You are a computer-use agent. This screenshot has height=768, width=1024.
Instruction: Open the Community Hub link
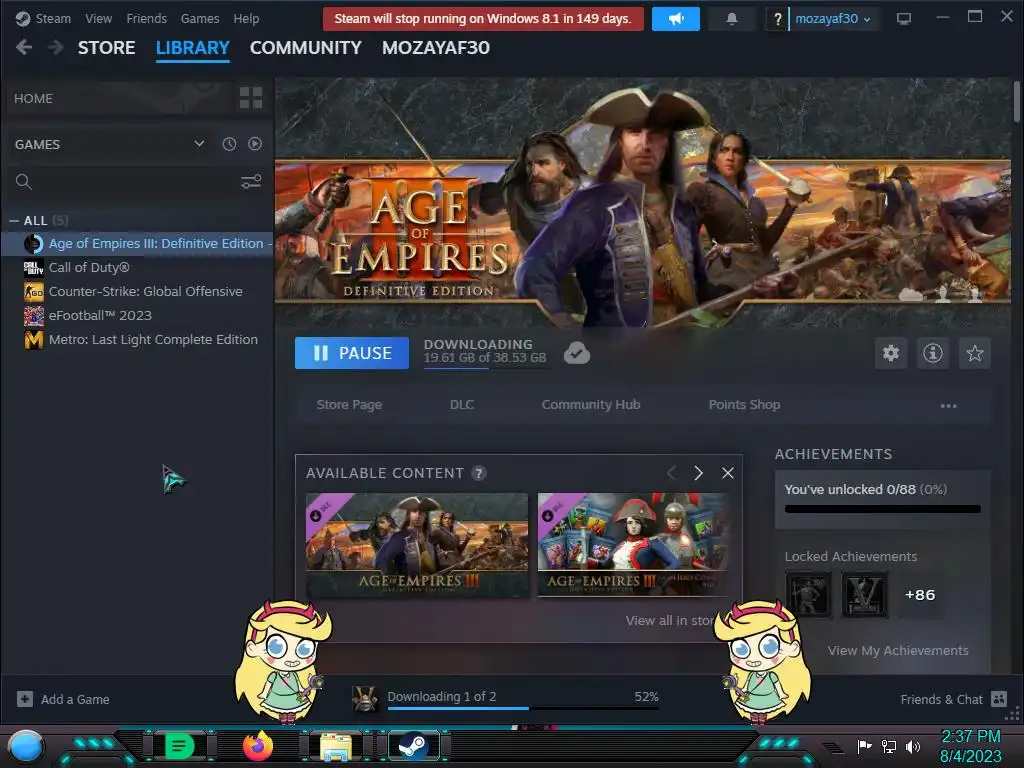[591, 405]
